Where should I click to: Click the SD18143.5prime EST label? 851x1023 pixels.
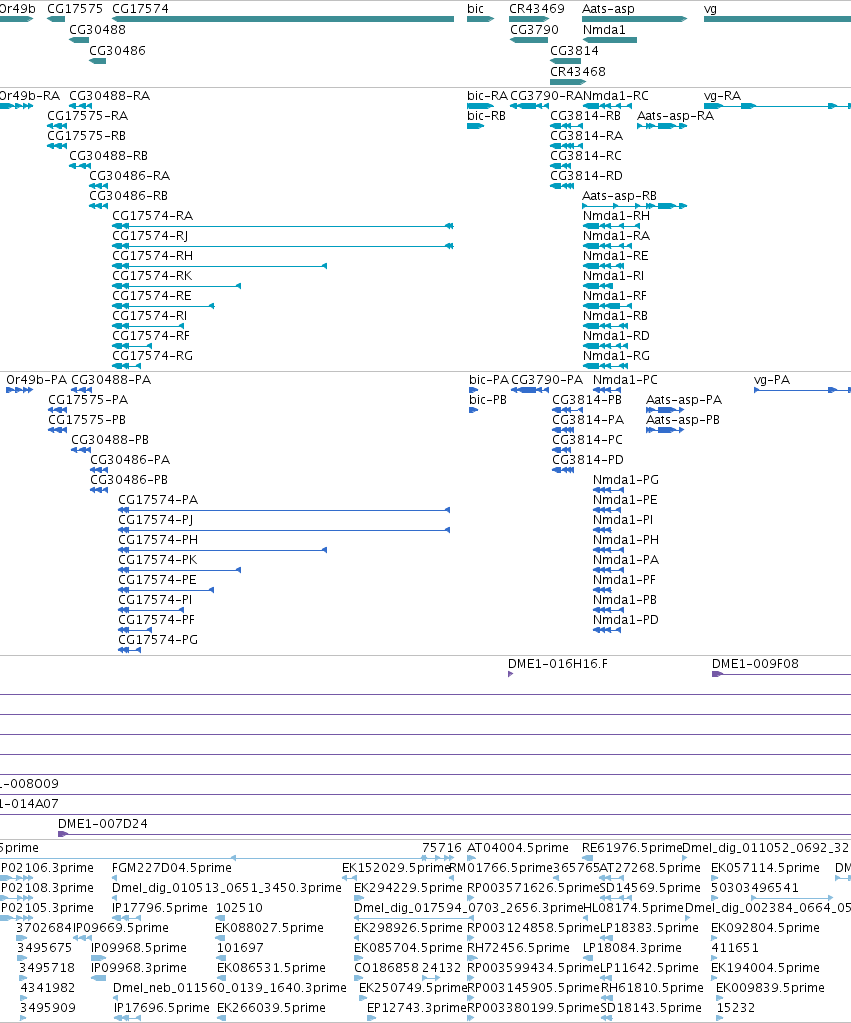coord(651,1008)
